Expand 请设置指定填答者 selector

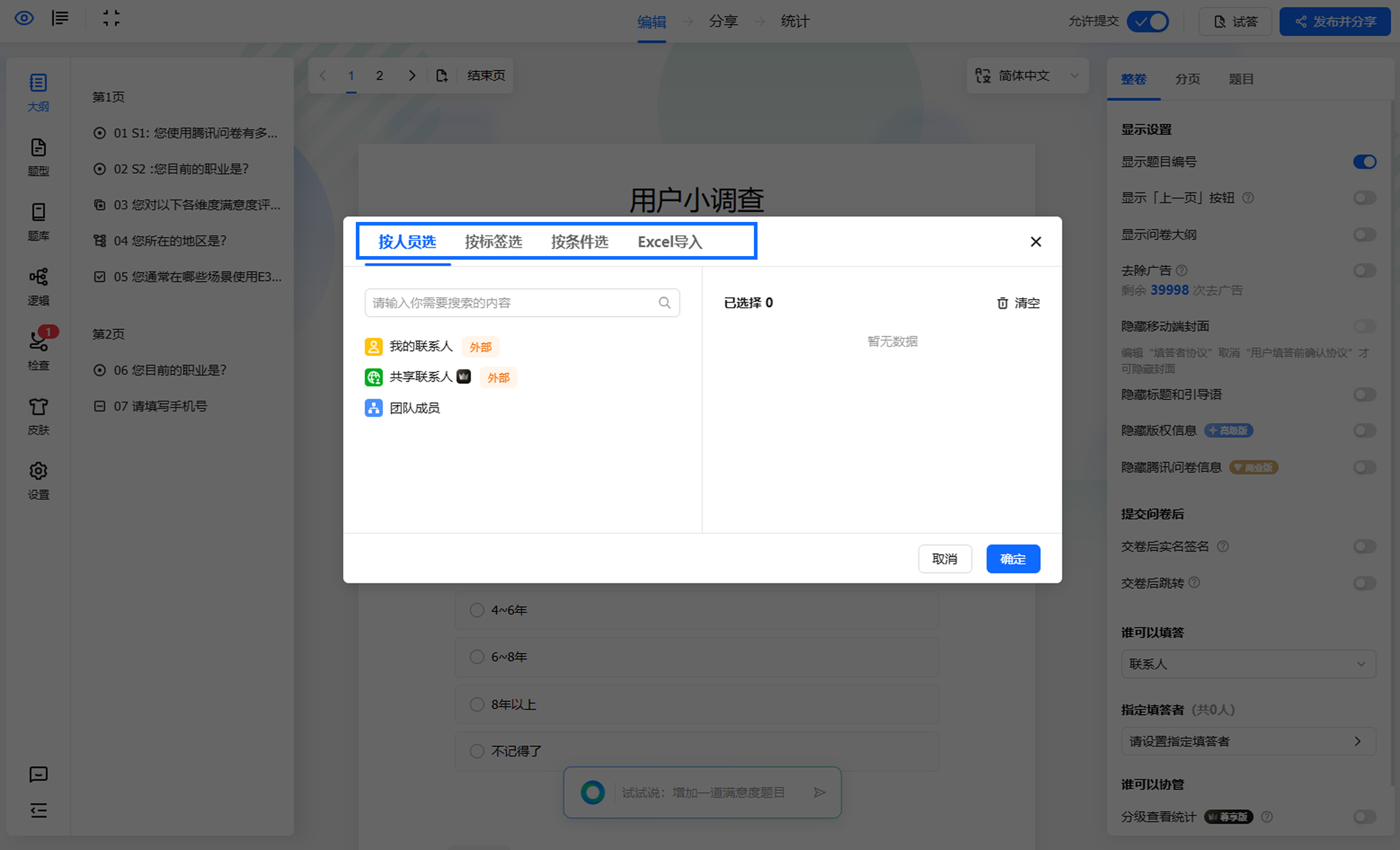[1248, 741]
